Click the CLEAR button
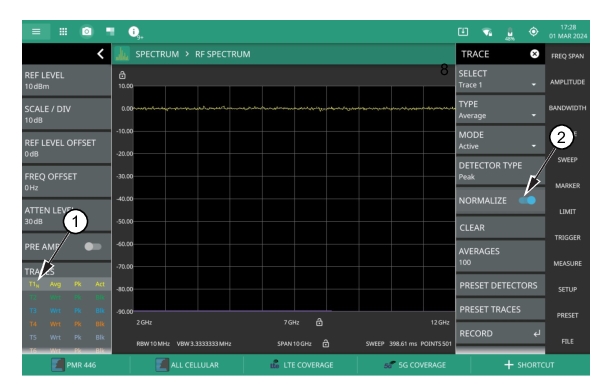Image resolution: width=614 pixels, height=385 pixels. pyautogui.click(x=500, y=228)
